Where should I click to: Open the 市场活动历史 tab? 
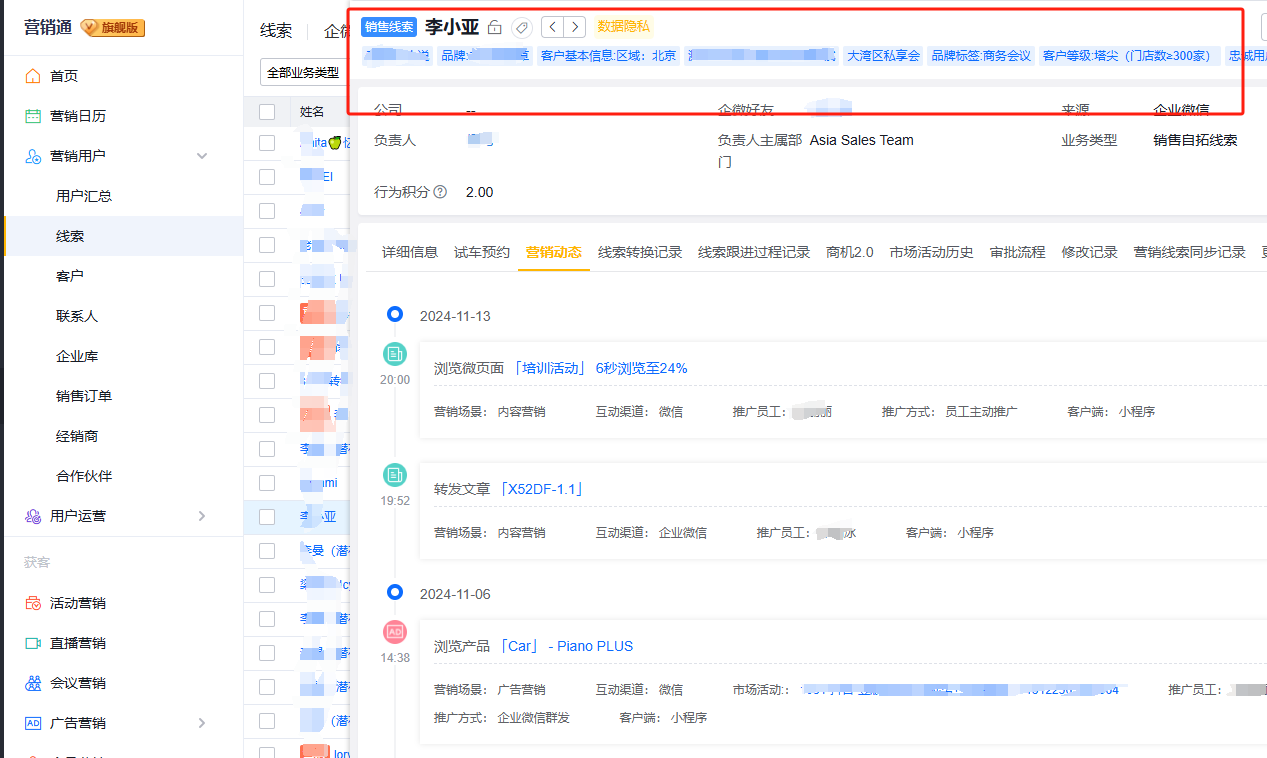point(932,252)
